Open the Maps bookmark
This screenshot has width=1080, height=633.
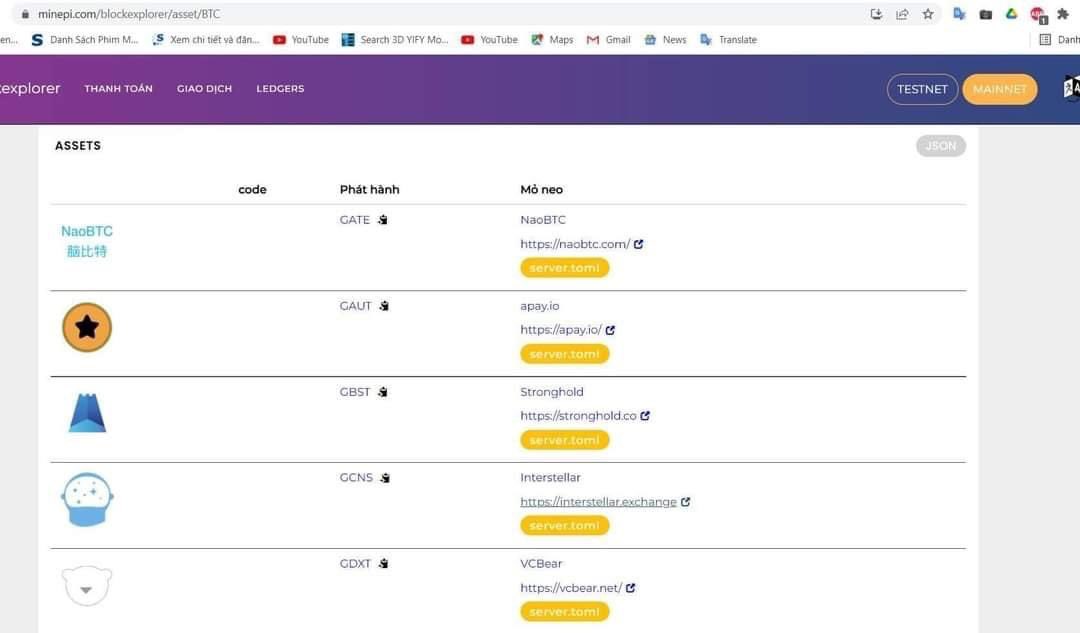click(x=552, y=40)
